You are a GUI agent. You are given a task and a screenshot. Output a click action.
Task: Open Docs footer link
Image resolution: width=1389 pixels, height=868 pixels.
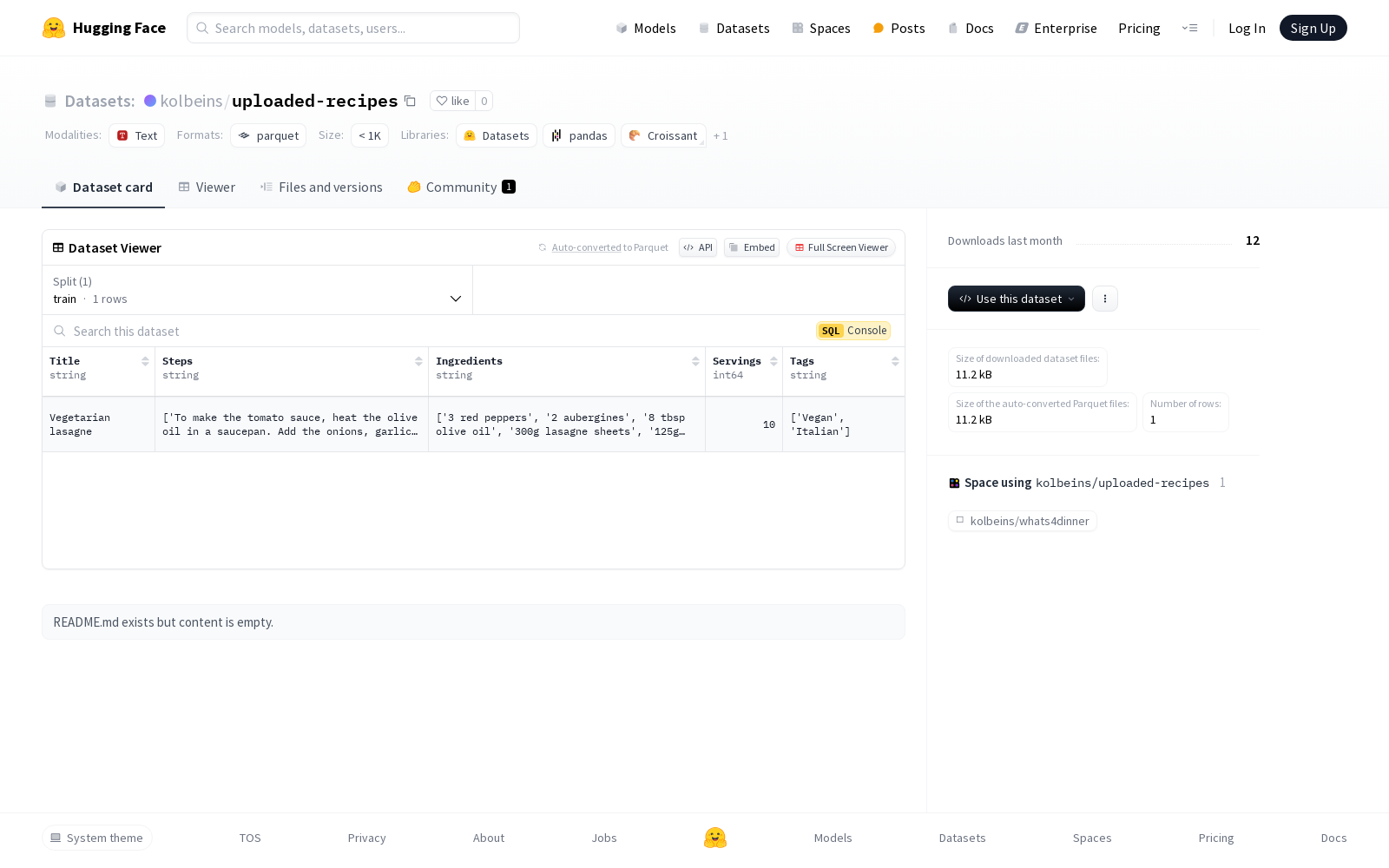point(1333,838)
